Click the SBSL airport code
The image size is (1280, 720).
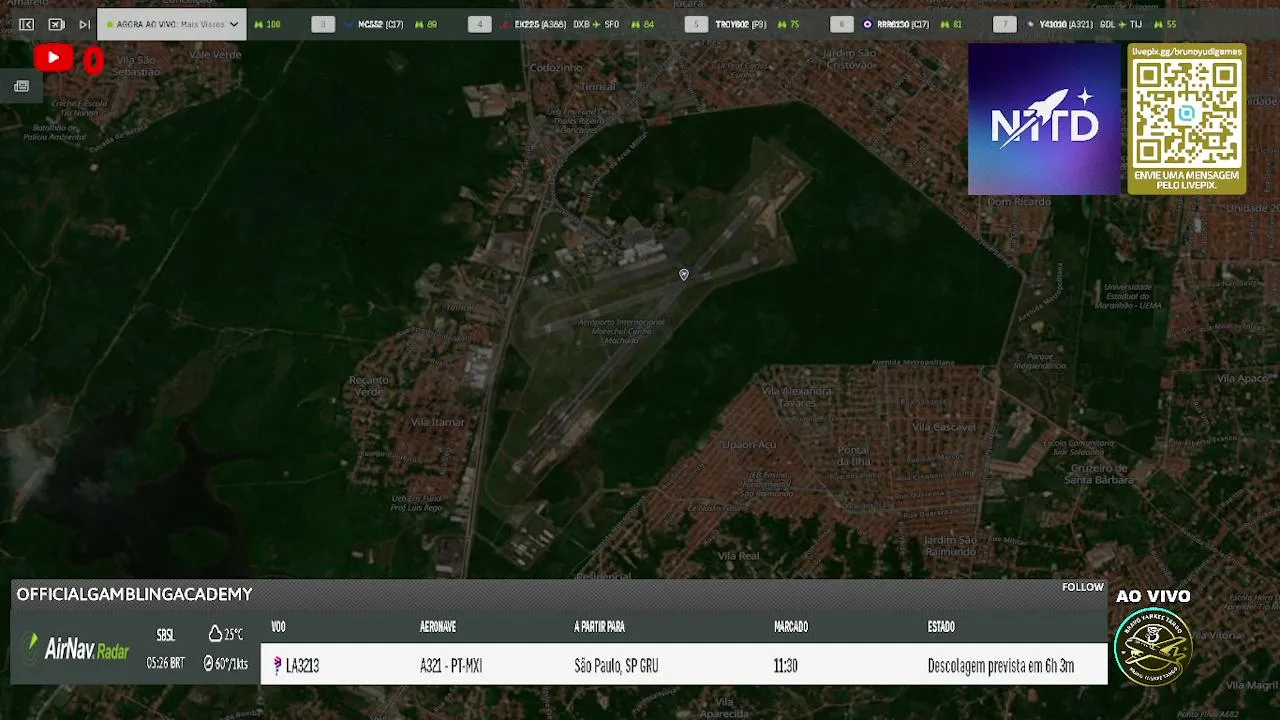click(165, 635)
